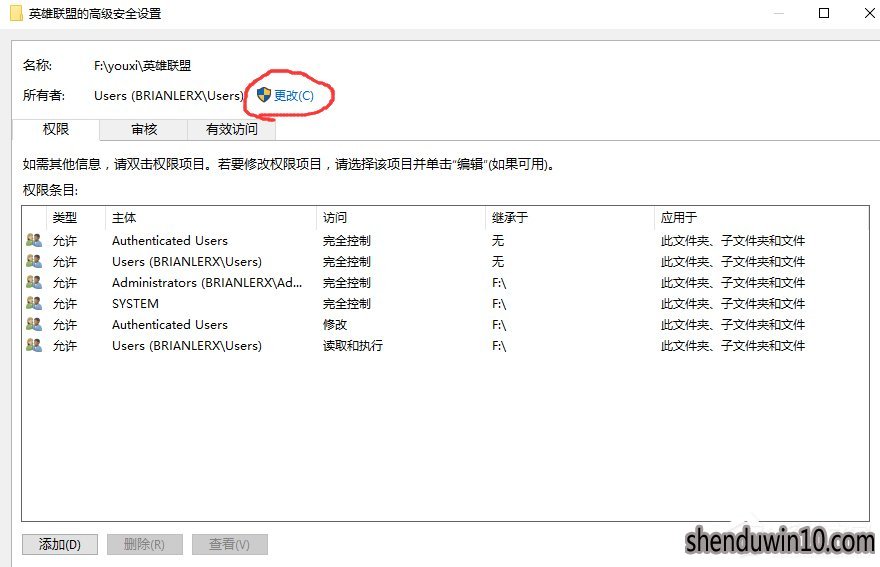Switch to the 有效访问 tab
Image resolution: width=880 pixels, height=567 pixels.
231,130
